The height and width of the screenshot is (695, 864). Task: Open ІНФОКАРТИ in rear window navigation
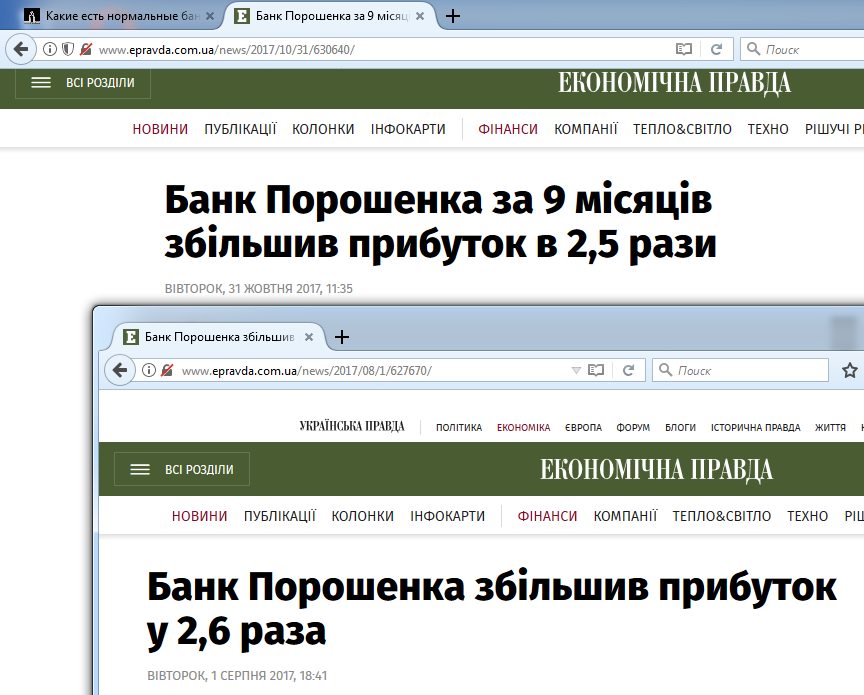(408, 129)
